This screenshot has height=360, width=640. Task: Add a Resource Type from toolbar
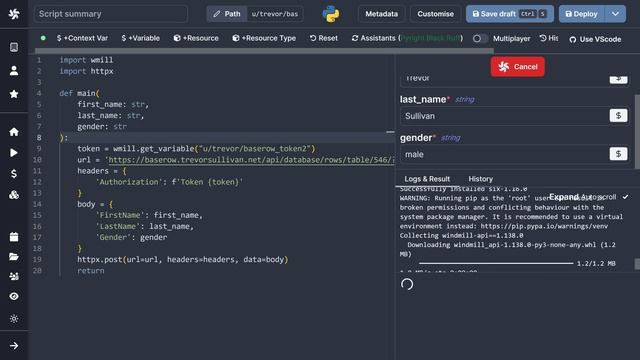point(264,38)
